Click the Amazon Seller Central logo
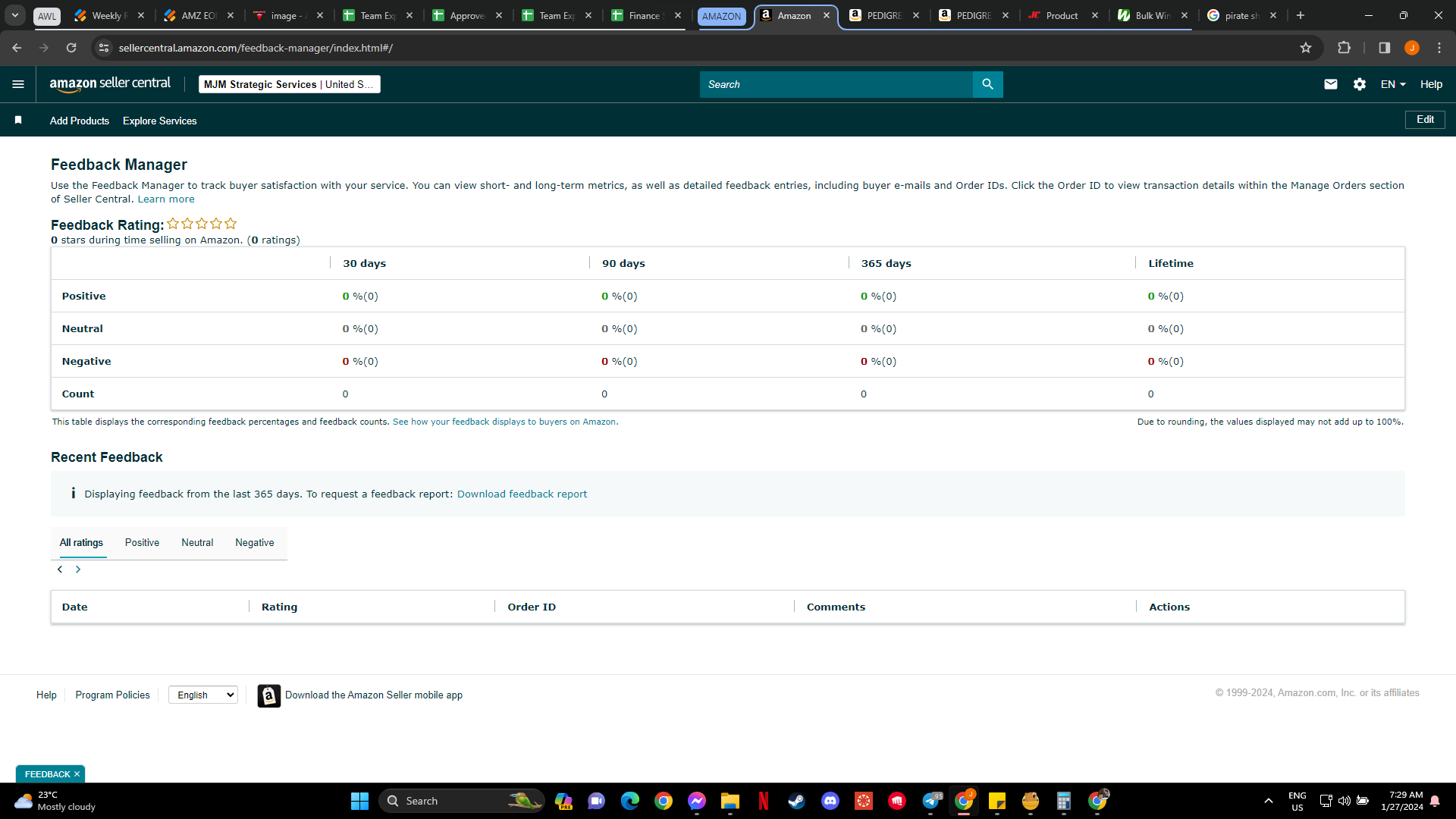The width and height of the screenshot is (1456, 819). pos(110,84)
